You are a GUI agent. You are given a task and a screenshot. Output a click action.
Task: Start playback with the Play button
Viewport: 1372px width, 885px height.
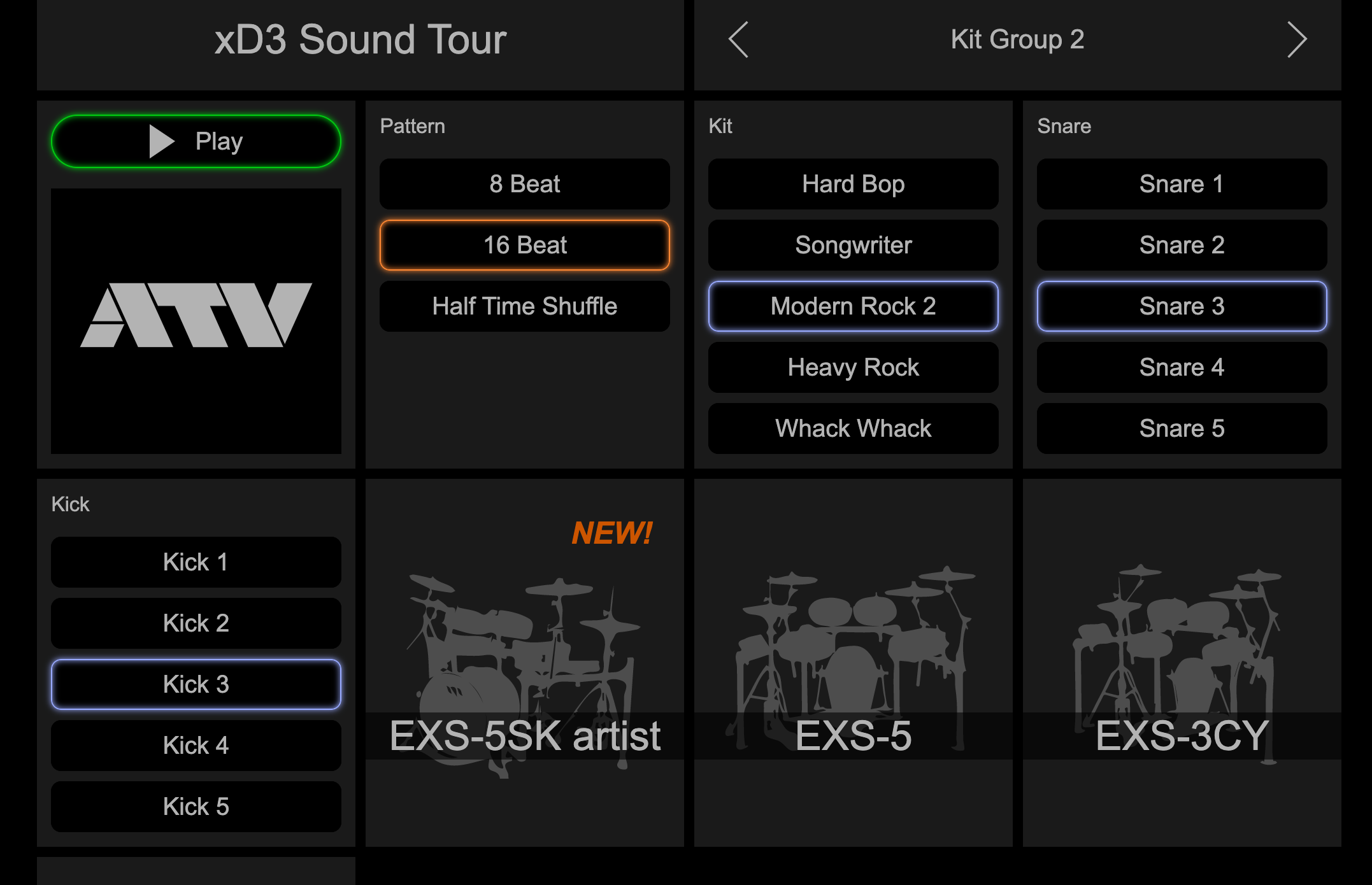click(x=196, y=141)
